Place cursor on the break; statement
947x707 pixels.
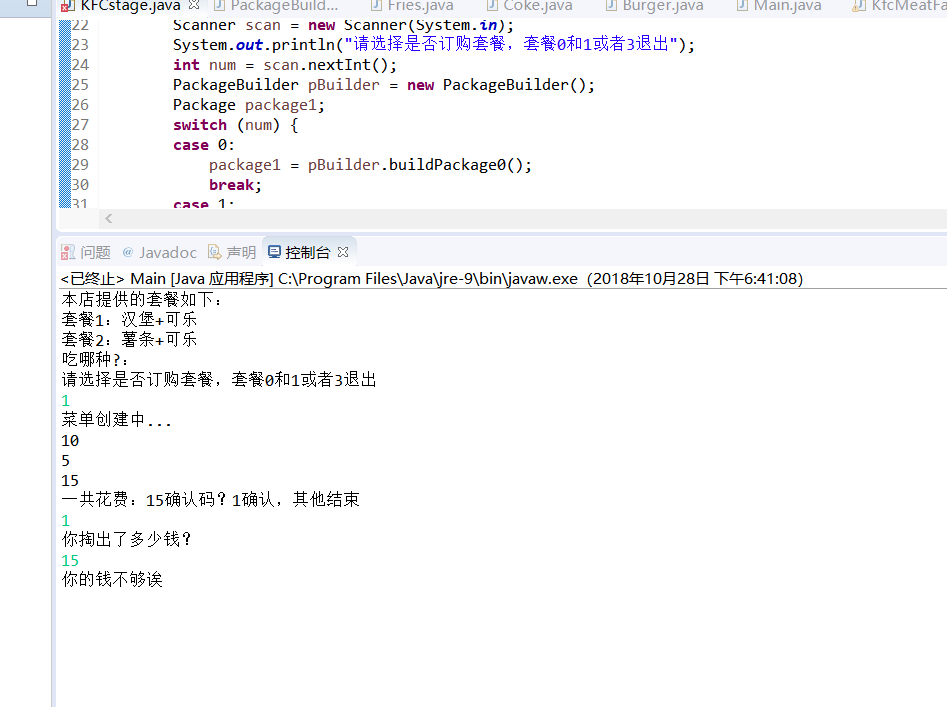pos(235,185)
